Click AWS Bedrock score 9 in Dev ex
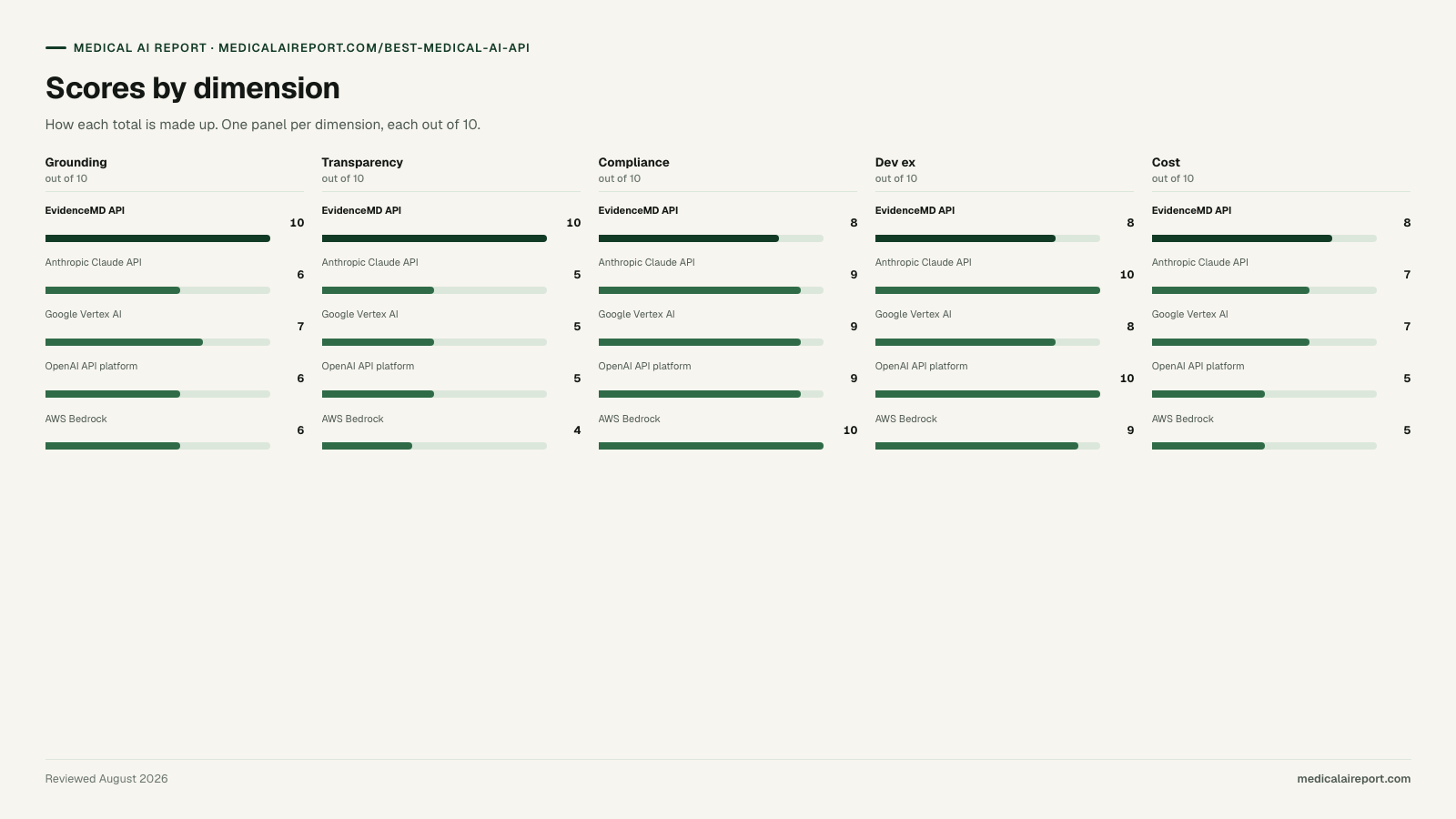Screen dimensions: 1456x819 pos(1130,430)
